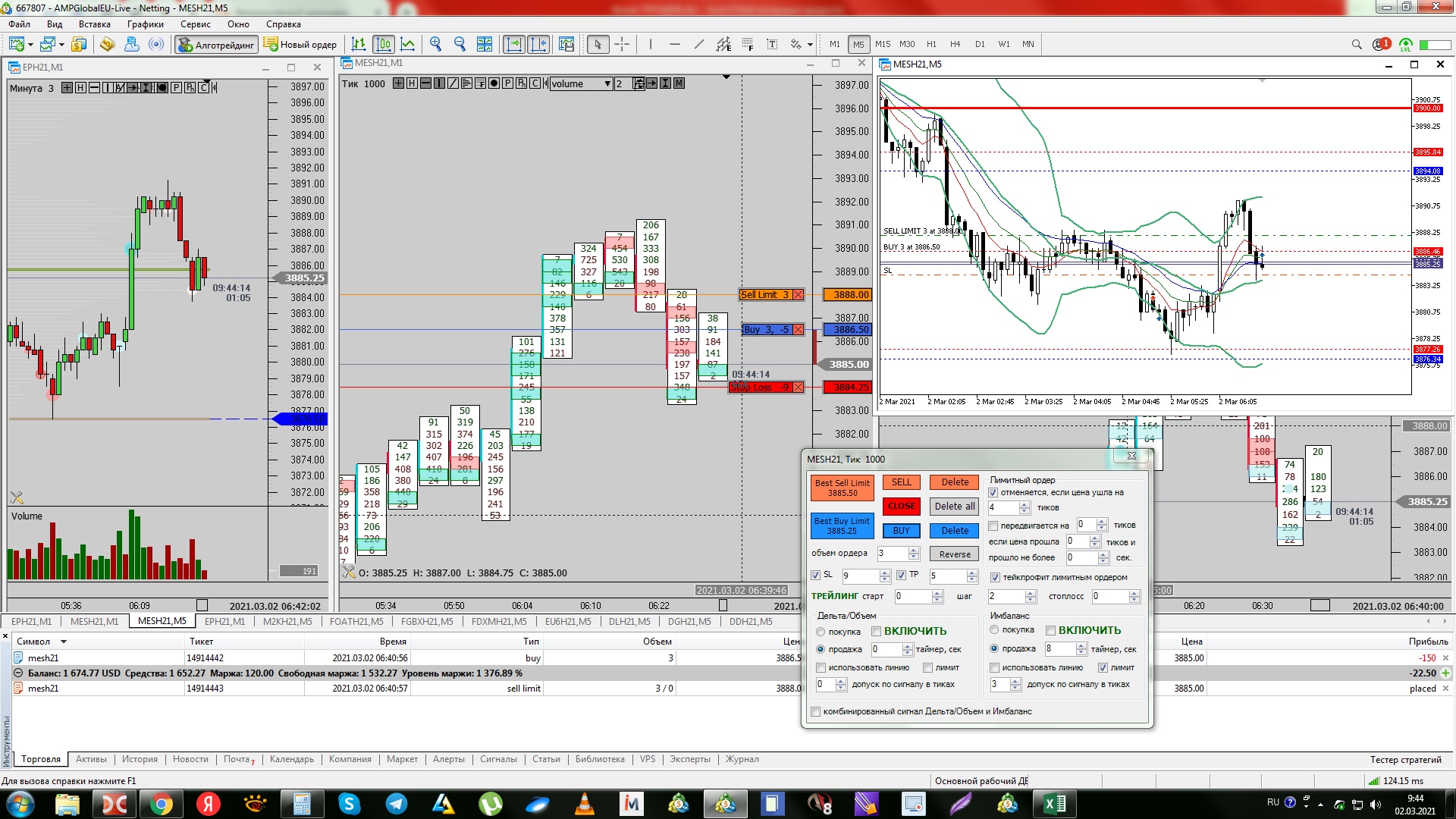1456x819 pixels.
Task: Switch chart to candlestick display
Action: tap(384, 44)
